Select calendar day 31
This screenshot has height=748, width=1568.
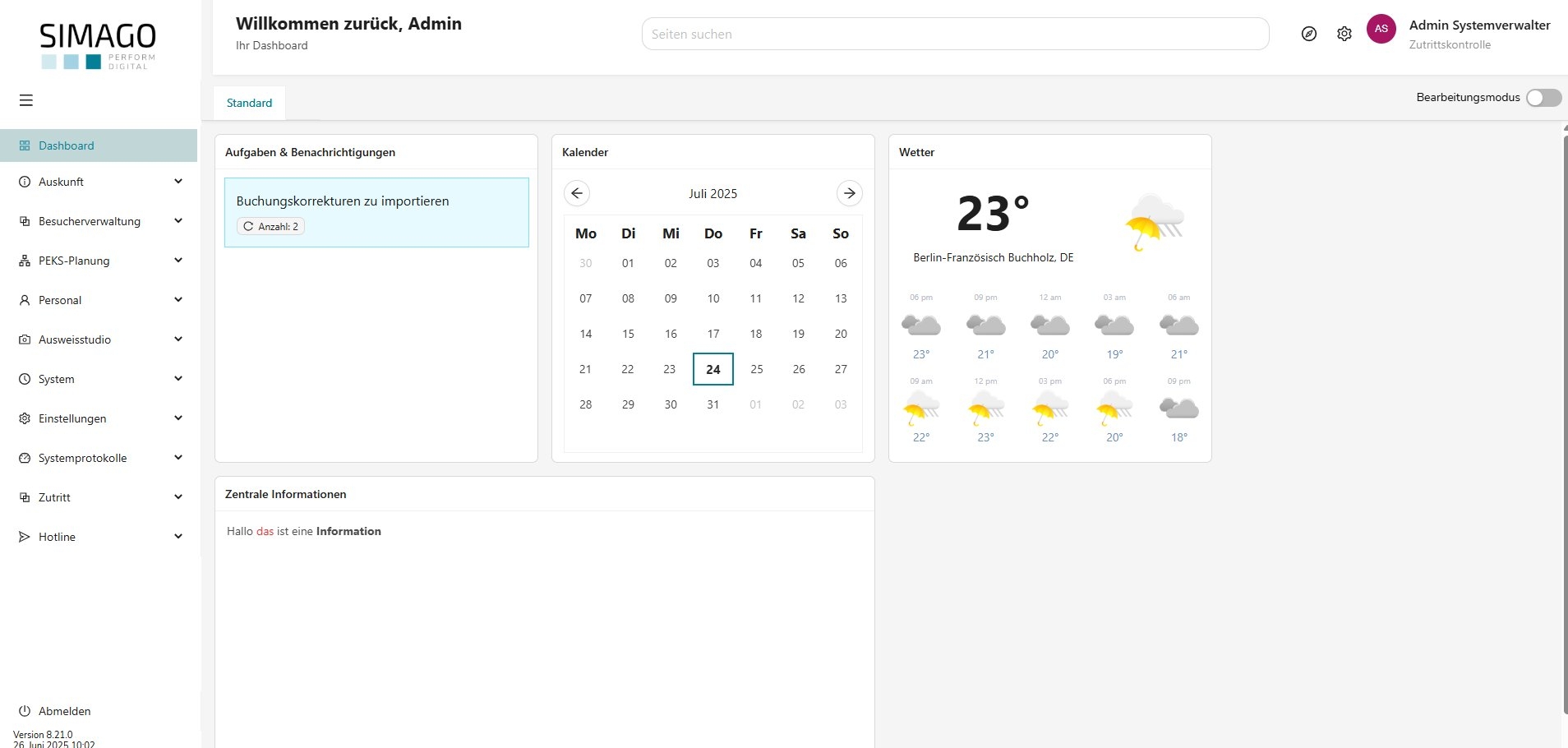point(713,404)
